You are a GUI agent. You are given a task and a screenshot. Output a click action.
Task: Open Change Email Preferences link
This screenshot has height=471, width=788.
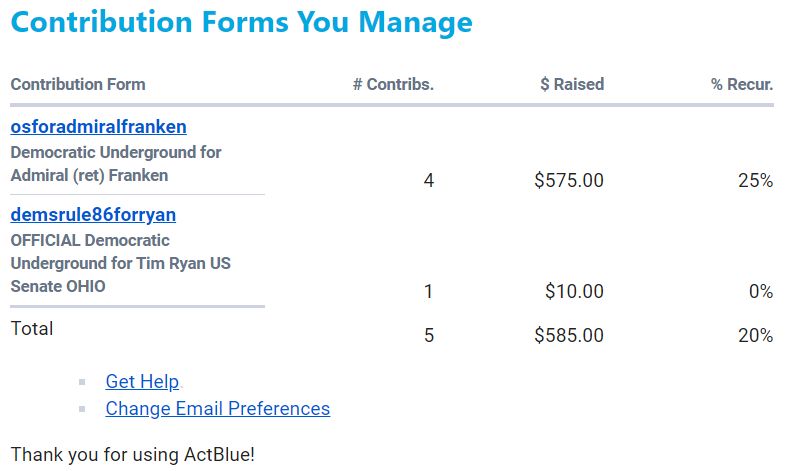pos(218,409)
